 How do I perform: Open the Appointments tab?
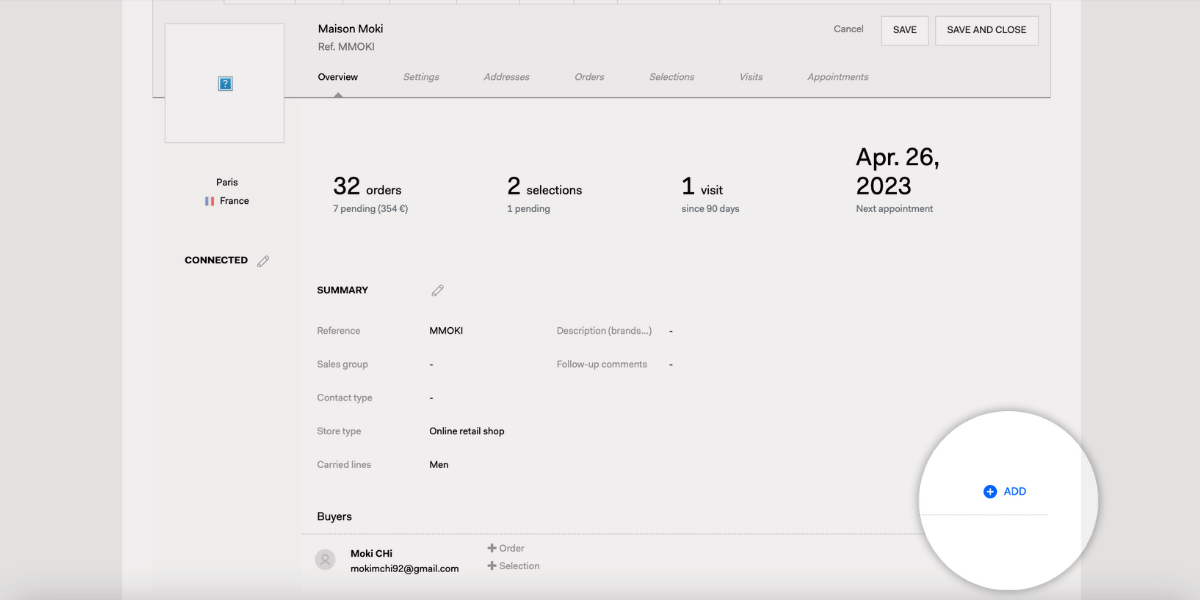pos(838,77)
